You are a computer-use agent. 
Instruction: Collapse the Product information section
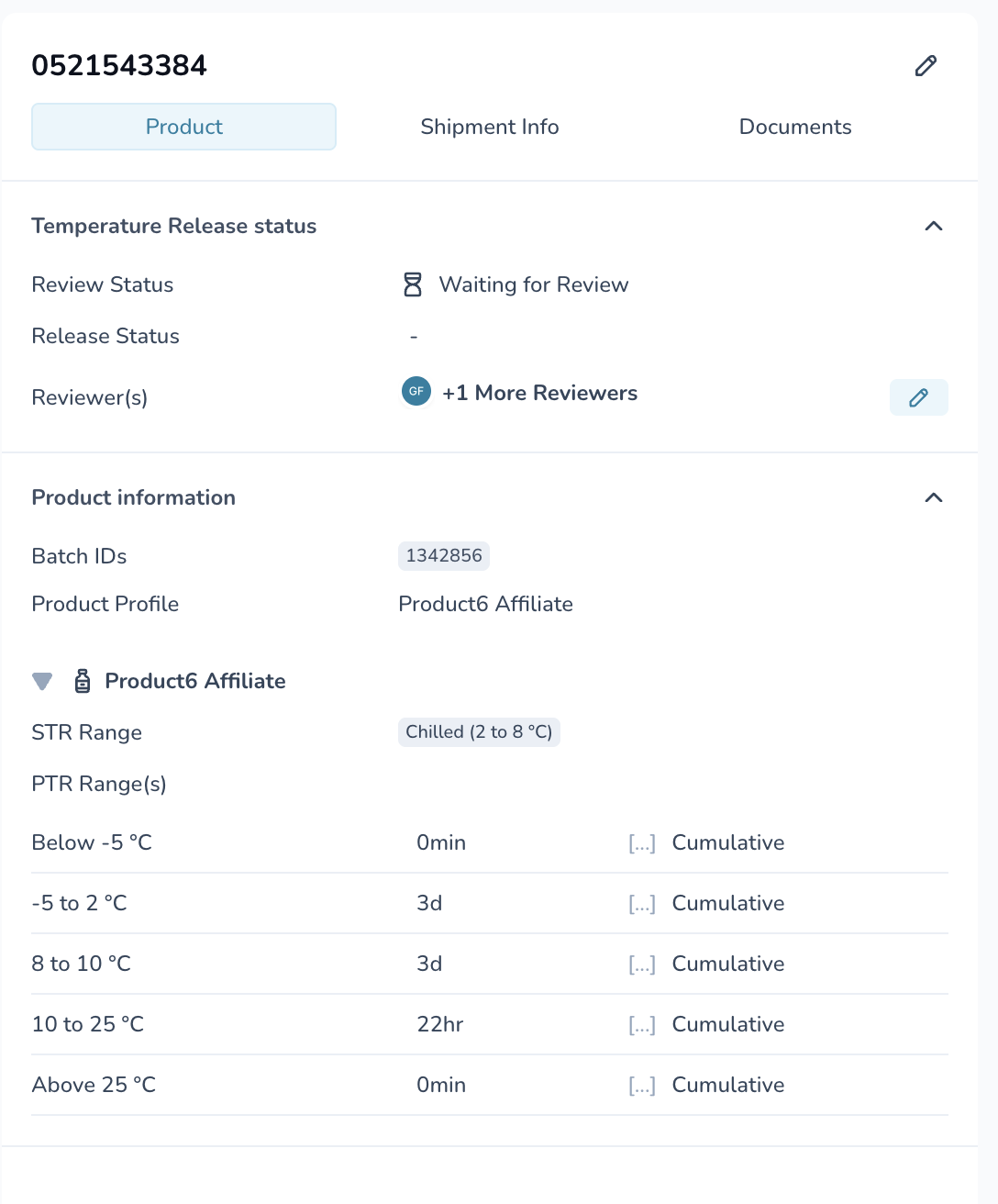(x=934, y=497)
